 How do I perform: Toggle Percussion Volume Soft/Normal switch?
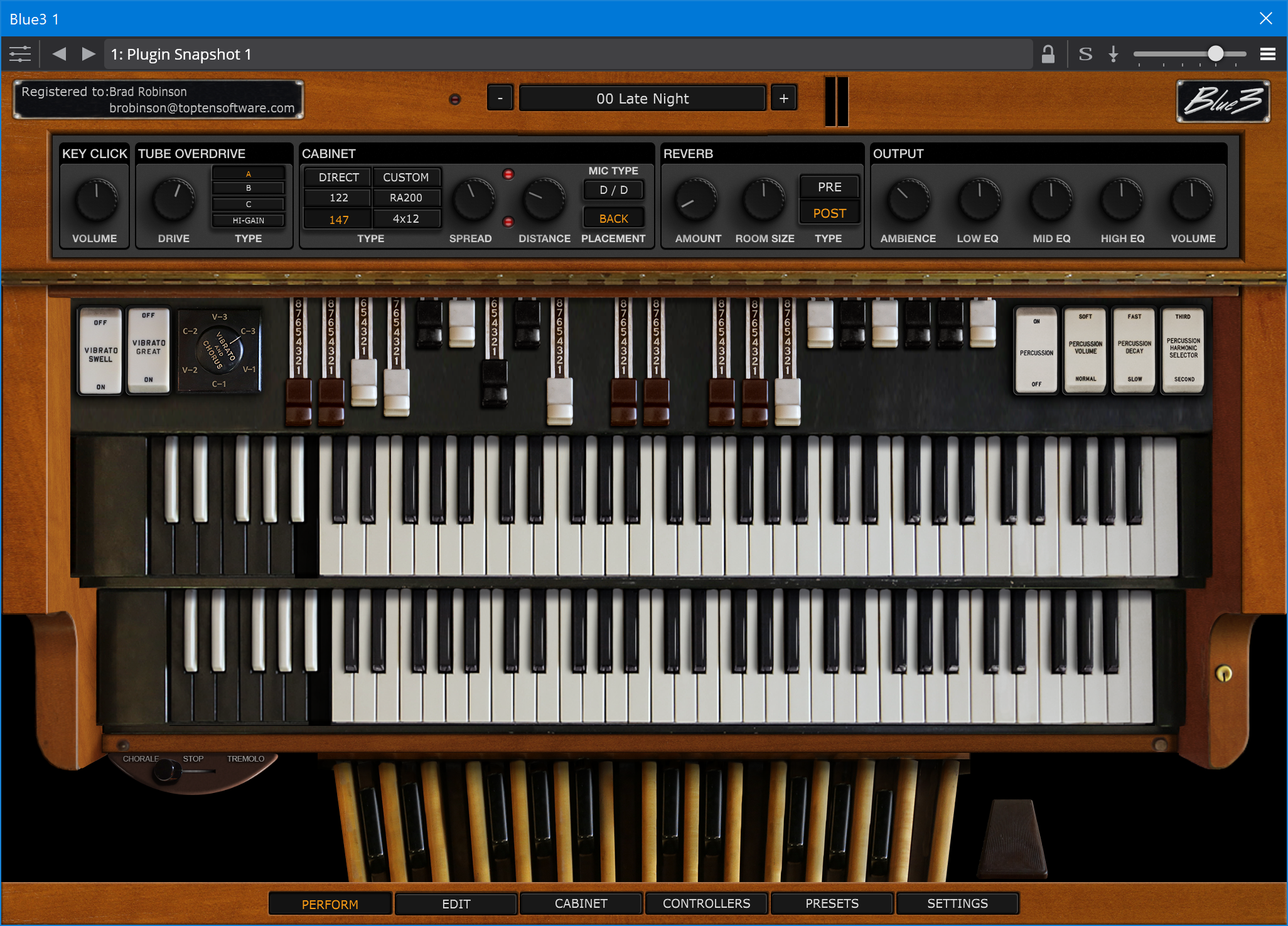click(x=1085, y=351)
